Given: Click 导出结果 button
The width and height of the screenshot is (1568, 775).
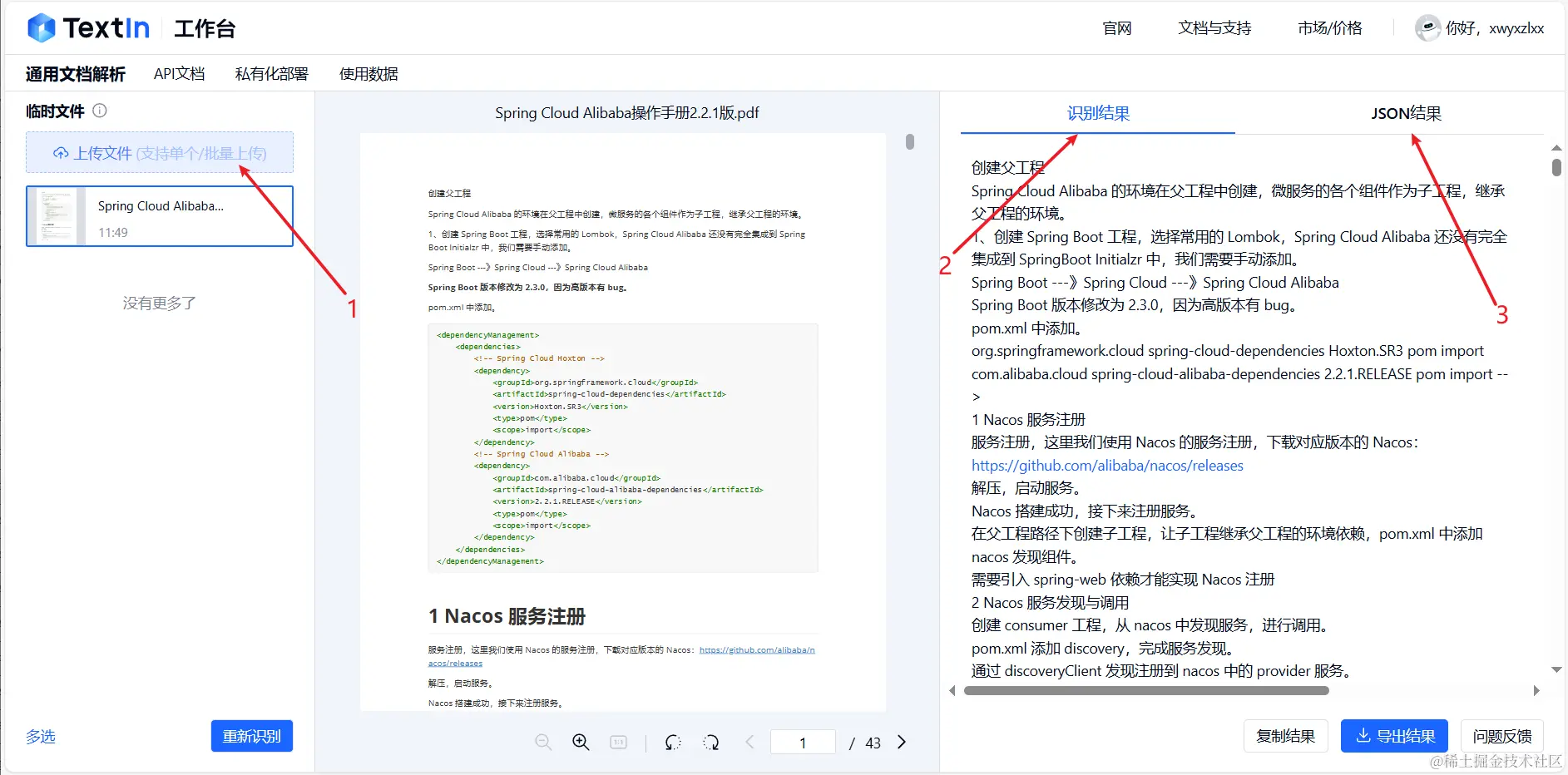Looking at the screenshot, I should pyautogui.click(x=1394, y=736).
